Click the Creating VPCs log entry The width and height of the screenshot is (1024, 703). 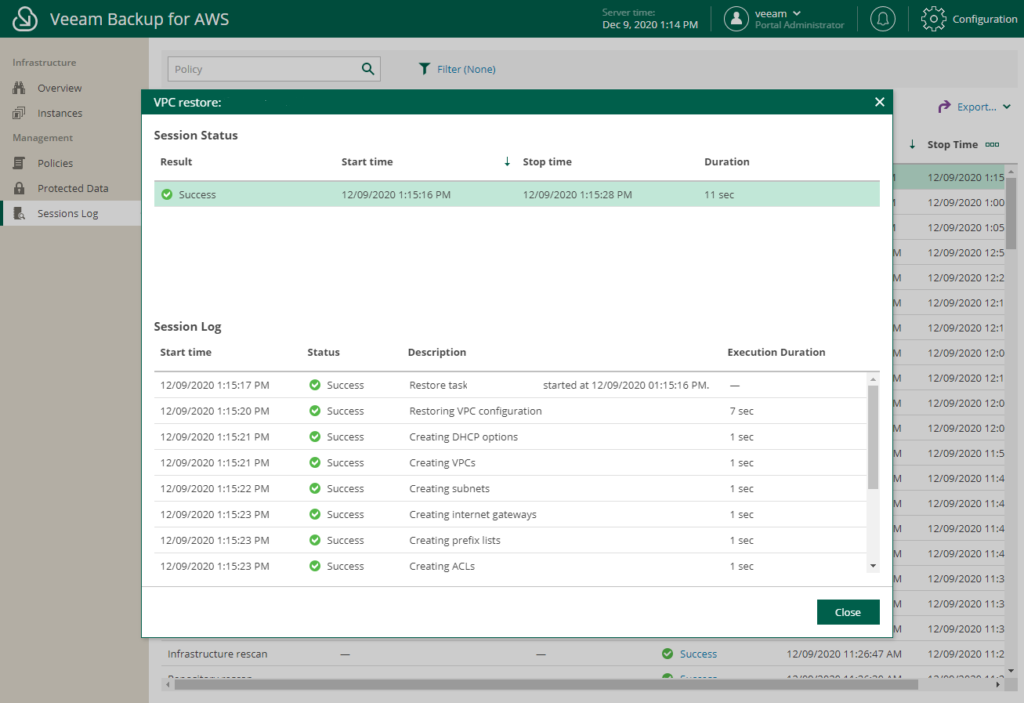tap(511, 463)
